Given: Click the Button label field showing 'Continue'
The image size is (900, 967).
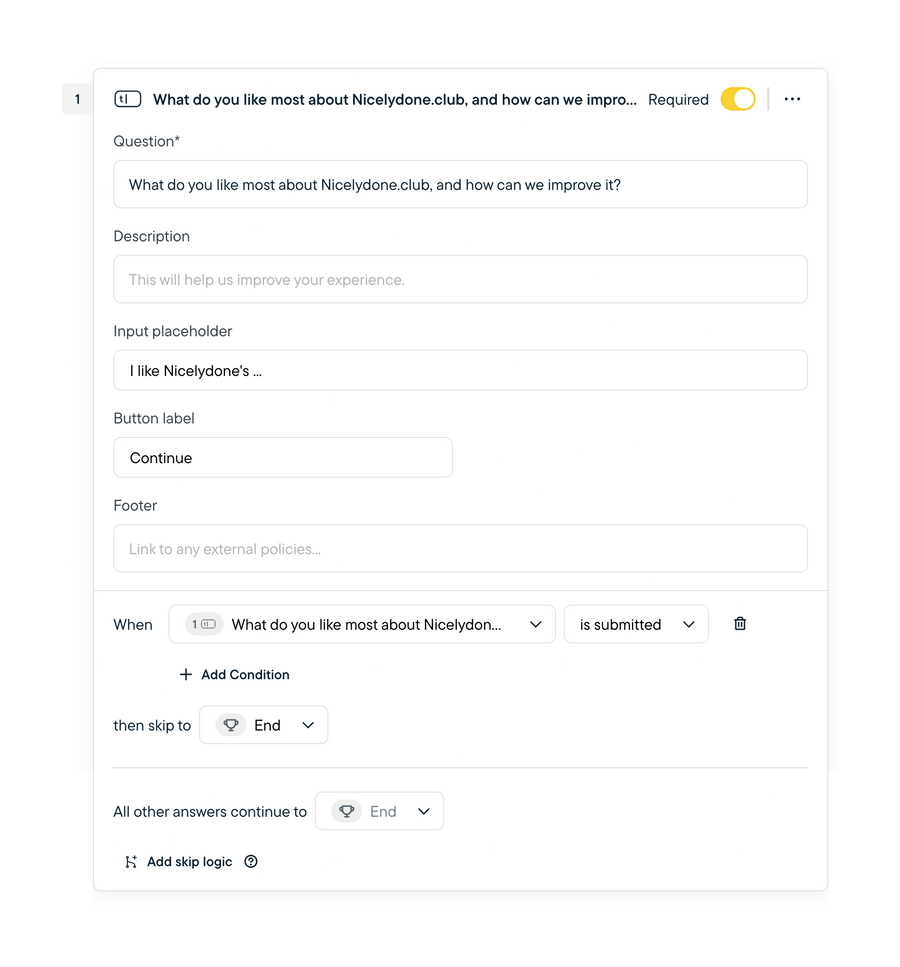Looking at the screenshot, I should coord(282,457).
